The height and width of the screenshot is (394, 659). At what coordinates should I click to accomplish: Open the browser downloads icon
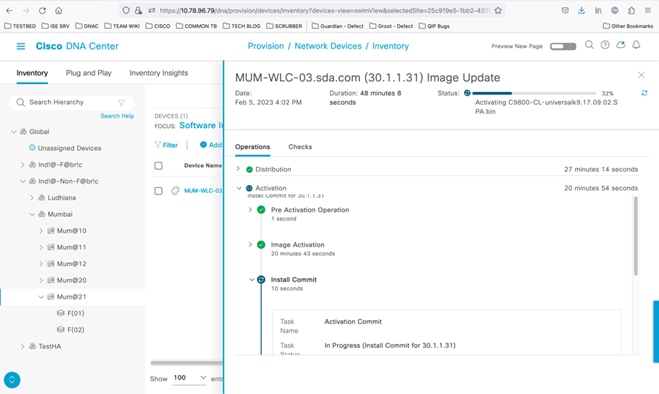point(581,11)
